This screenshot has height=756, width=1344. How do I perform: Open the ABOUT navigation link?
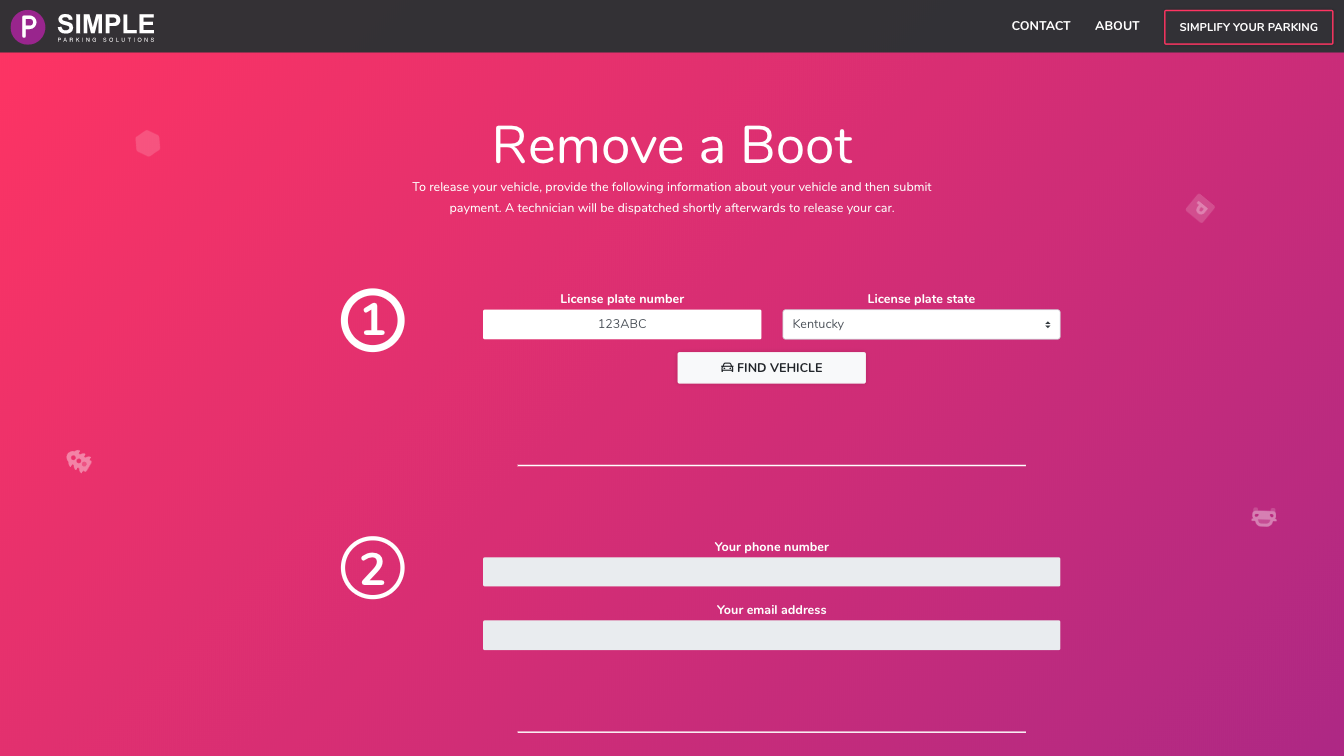click(x=1117, y=26)
